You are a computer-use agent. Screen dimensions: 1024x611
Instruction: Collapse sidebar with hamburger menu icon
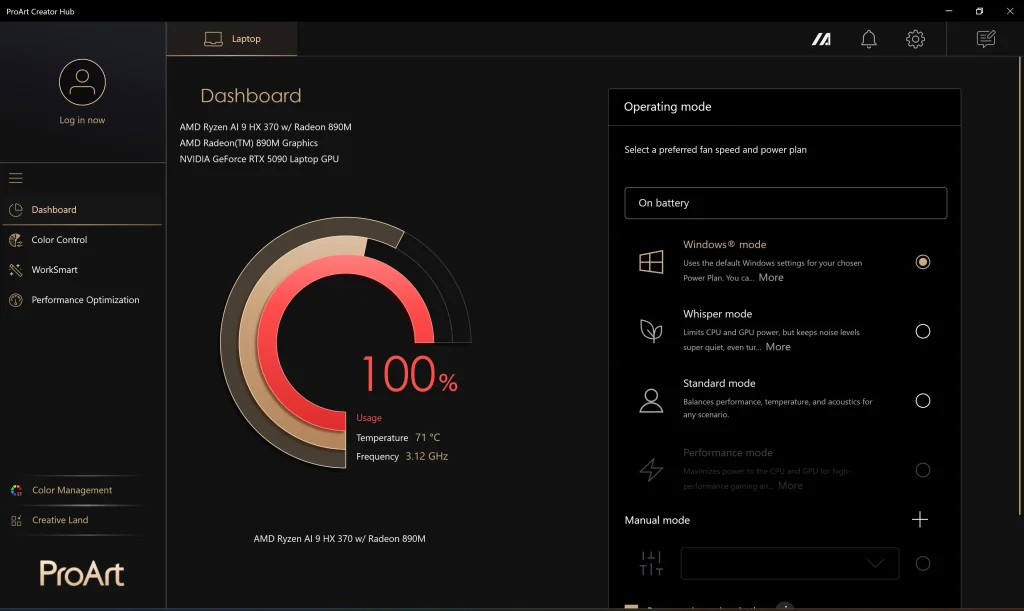pyautogui.click(x=16, y=178)
